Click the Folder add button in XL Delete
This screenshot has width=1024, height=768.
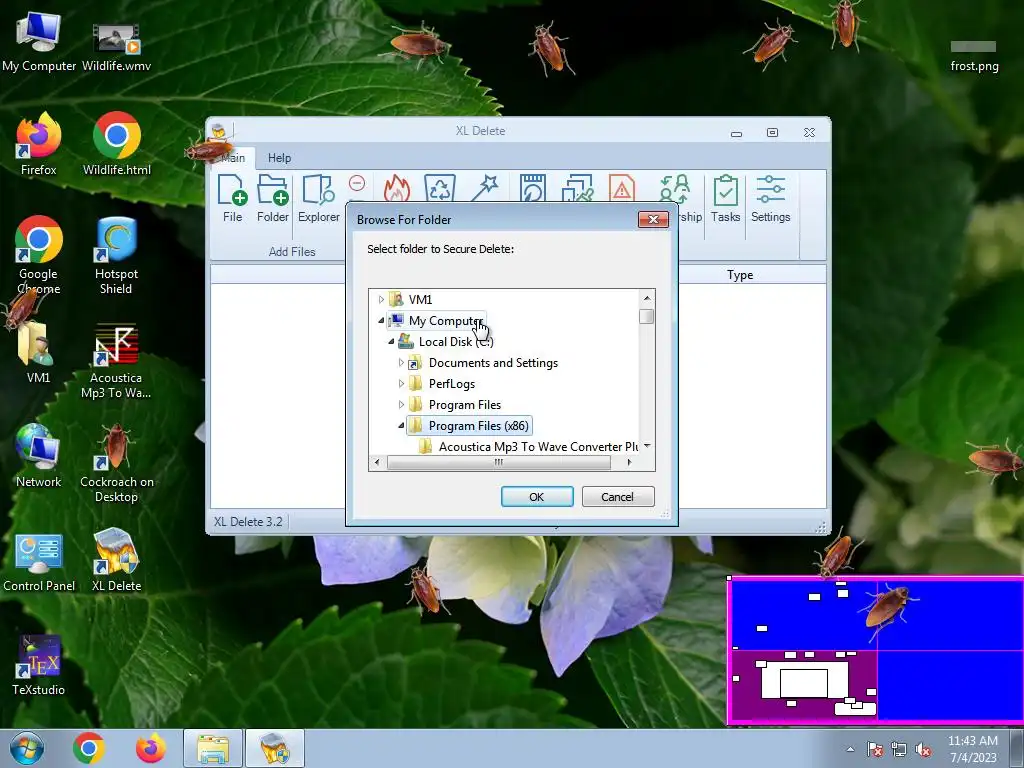(273, 199)
